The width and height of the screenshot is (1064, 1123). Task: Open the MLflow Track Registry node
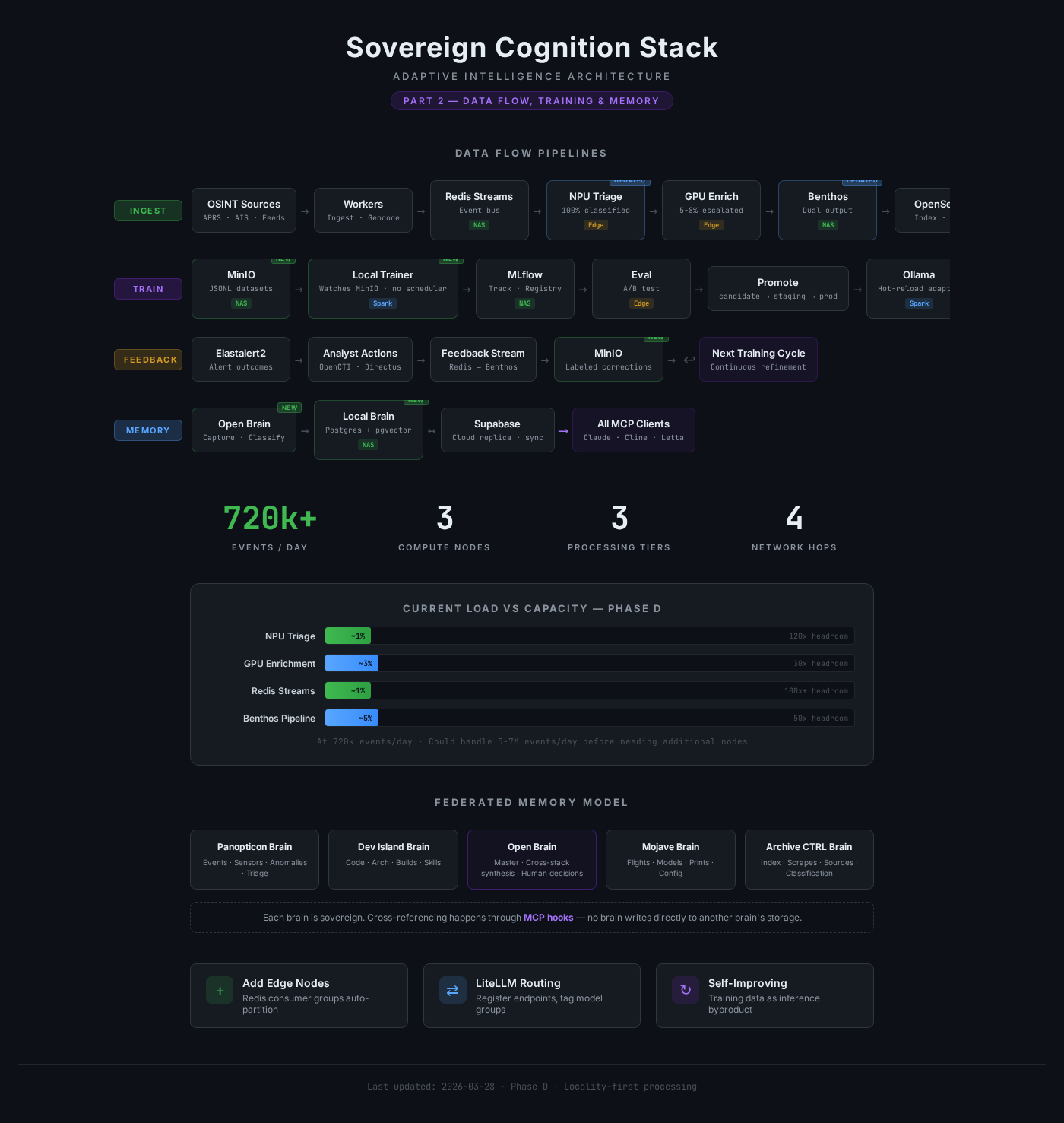coord(525,289)
